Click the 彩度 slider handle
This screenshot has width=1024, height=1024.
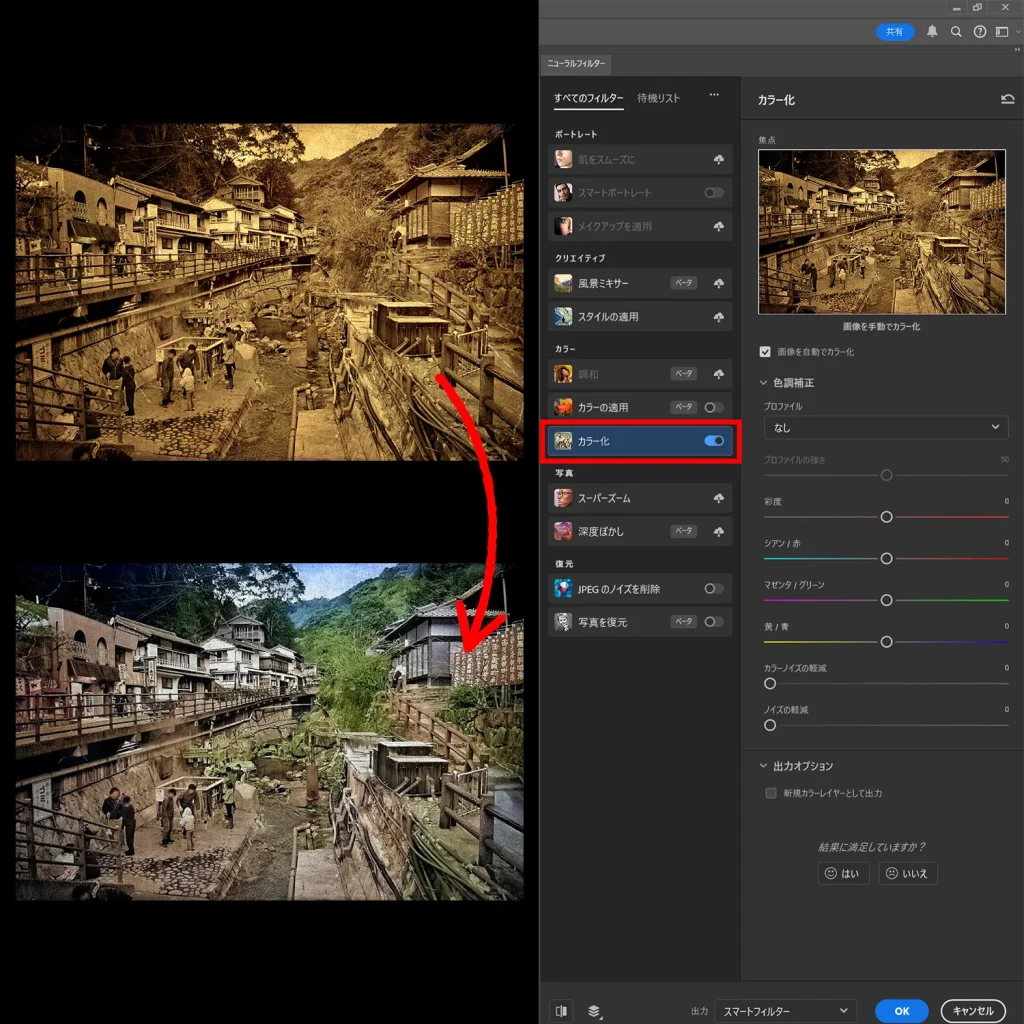(886, 517)
